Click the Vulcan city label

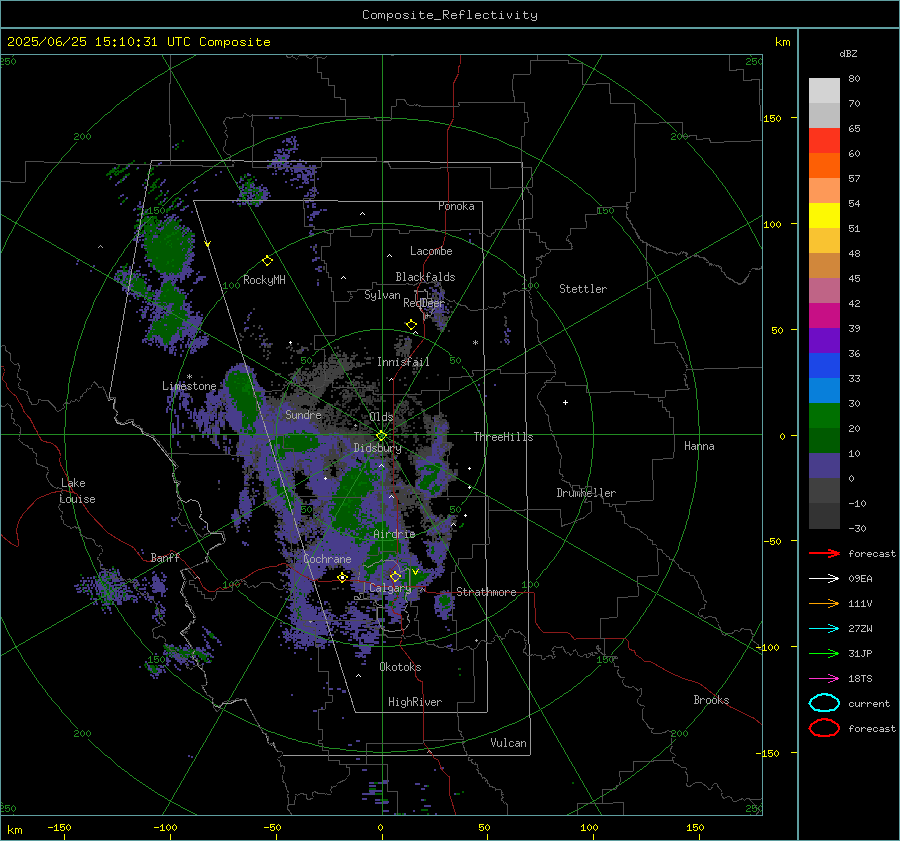(x=508, y=743)
